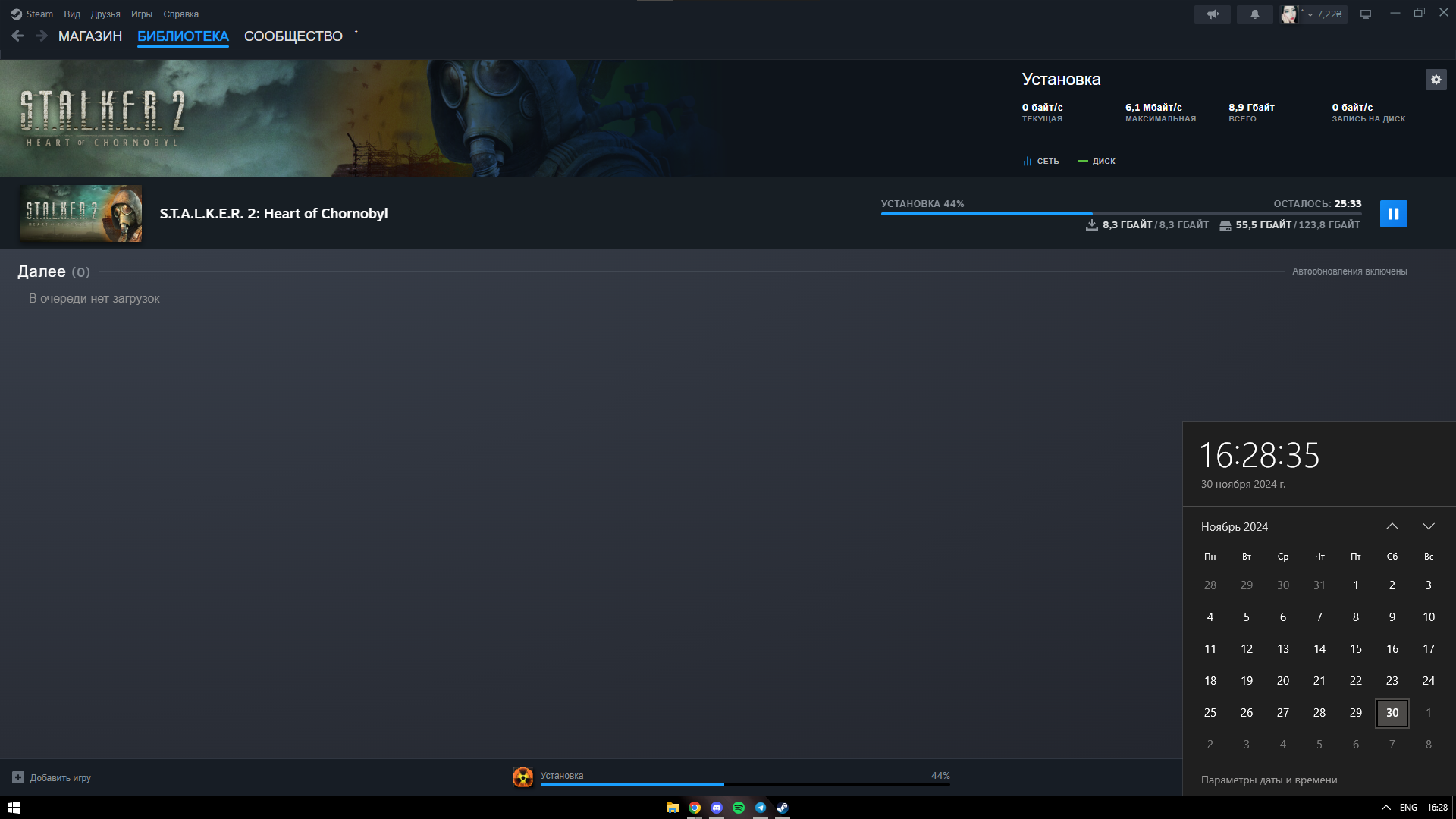Image resolution: width=1456 pixels, height=819 pixels.
Task: Click the 8,3 ГБАЙТ downloaded value
Action: [x=1128, y=225]
